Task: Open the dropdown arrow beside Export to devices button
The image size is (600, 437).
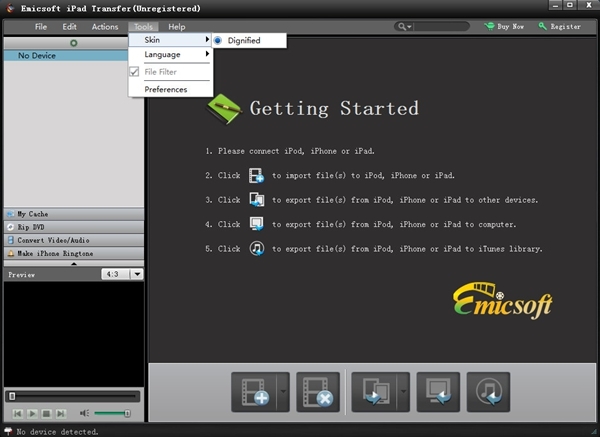Action: [403, 392]
